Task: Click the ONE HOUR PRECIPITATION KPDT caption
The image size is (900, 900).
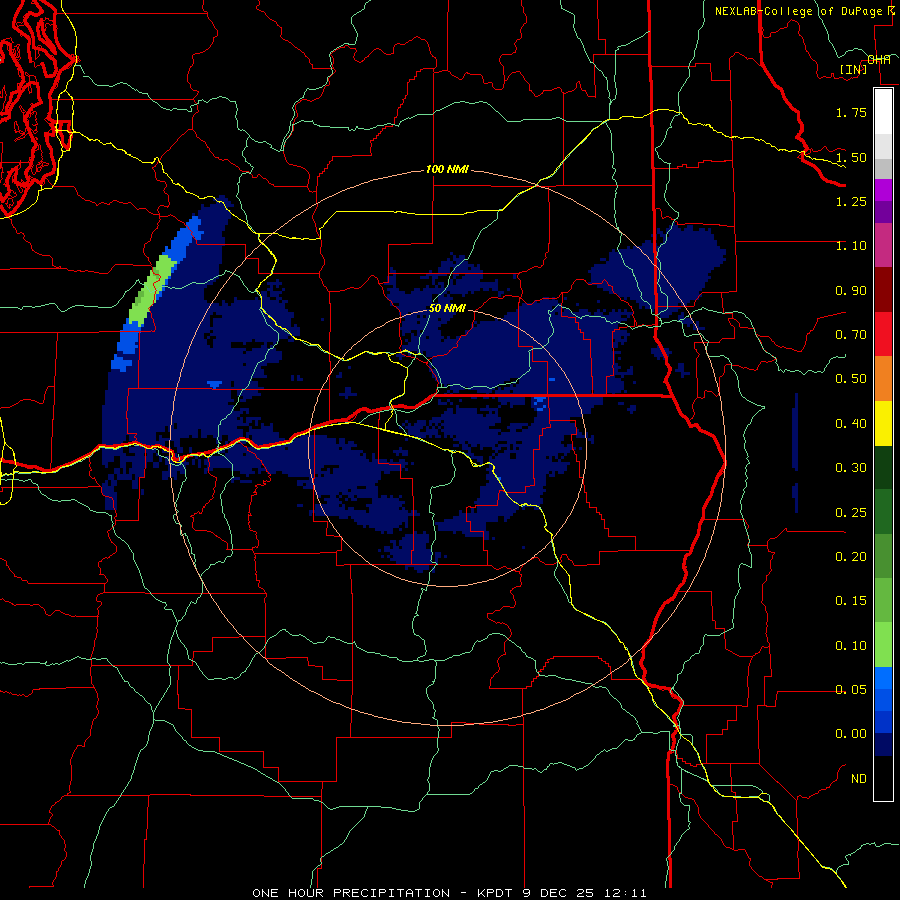Action: (x=449, y=893)
